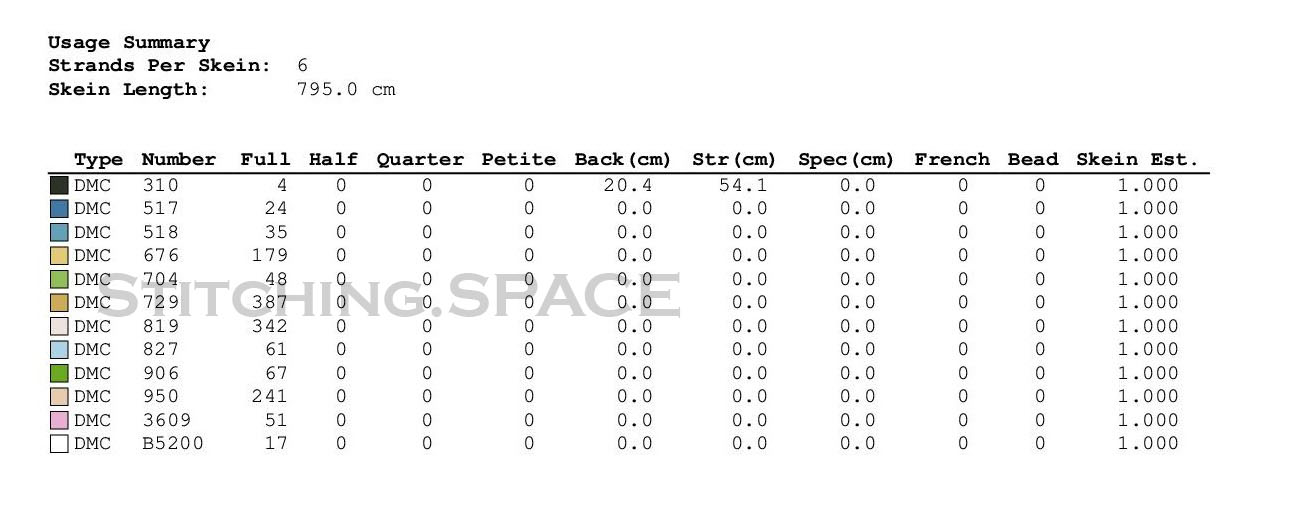Click the Skein Est. column header
1309x527 pixels.
click(x=1137, y=160)
